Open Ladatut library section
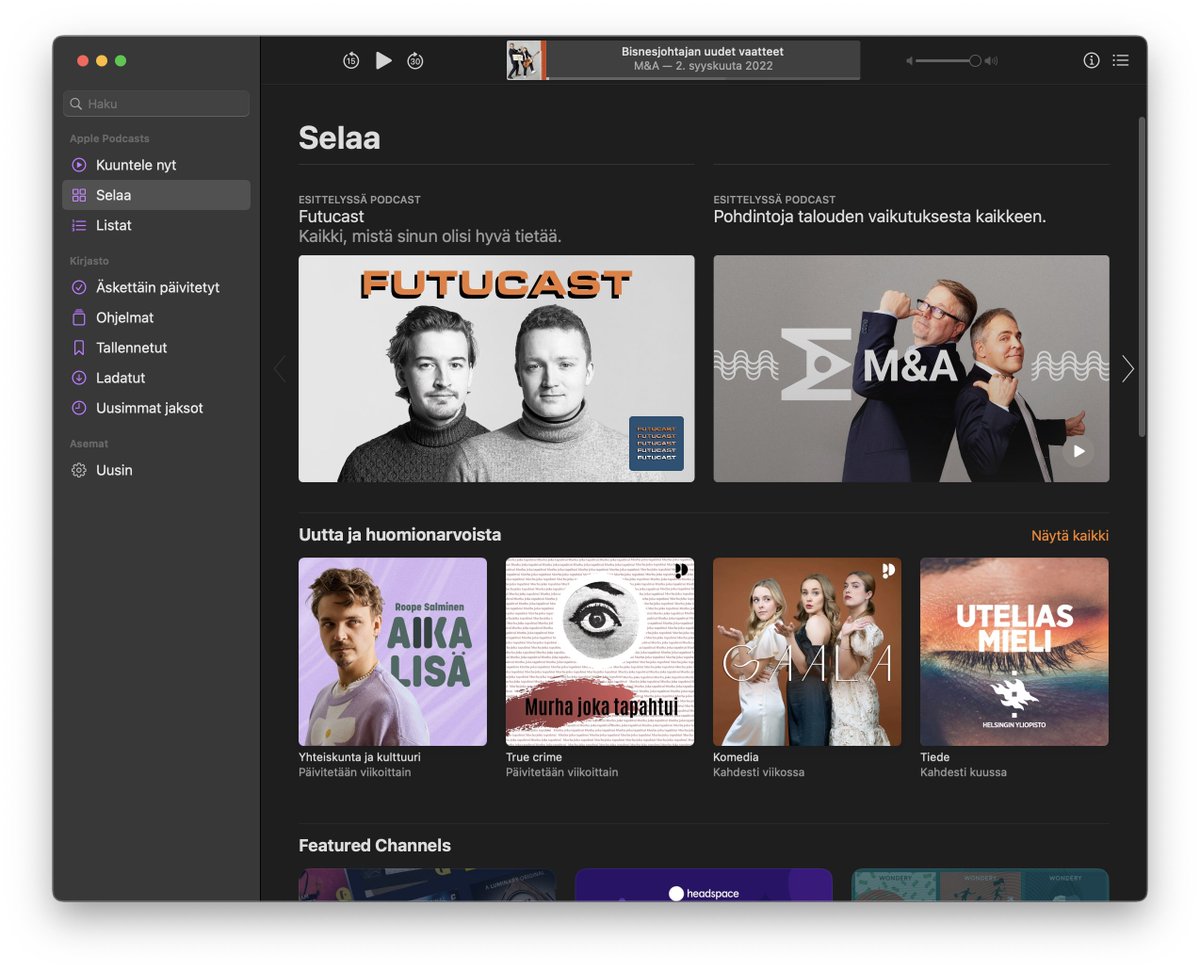 coord(156,378)
